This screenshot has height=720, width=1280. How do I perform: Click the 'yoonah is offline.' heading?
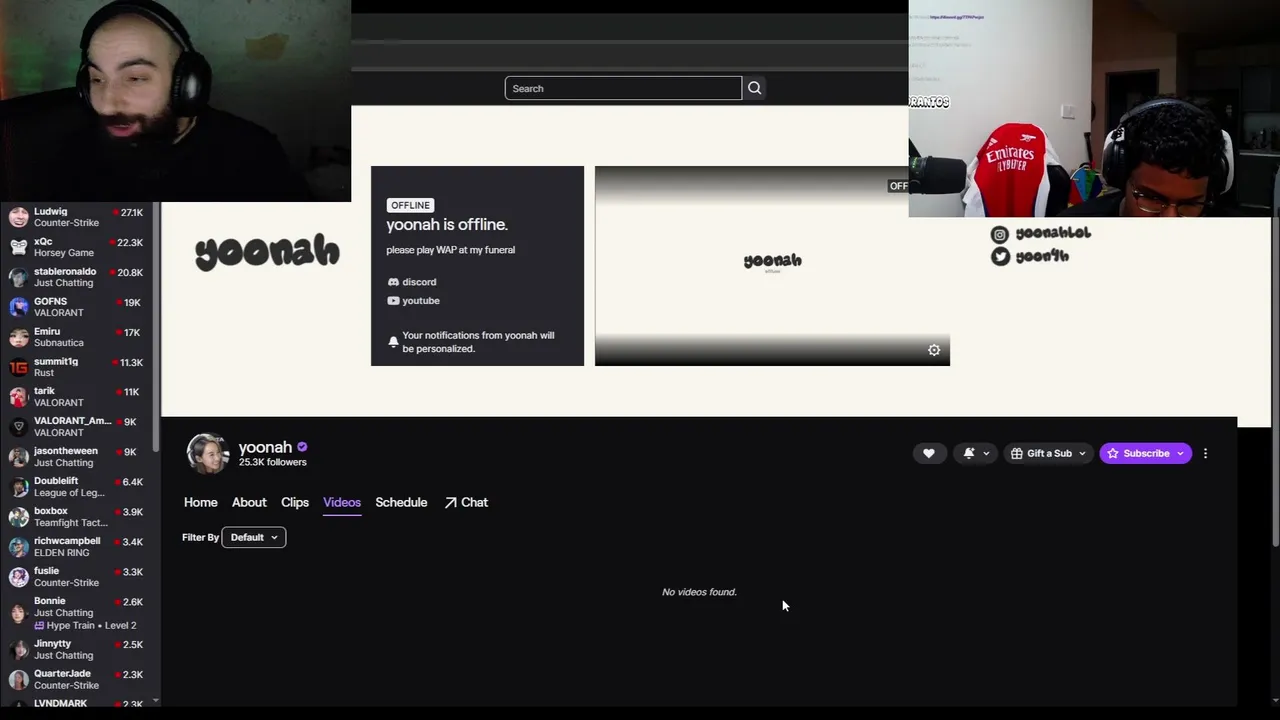pyautogui.click(x=447, y=225)
